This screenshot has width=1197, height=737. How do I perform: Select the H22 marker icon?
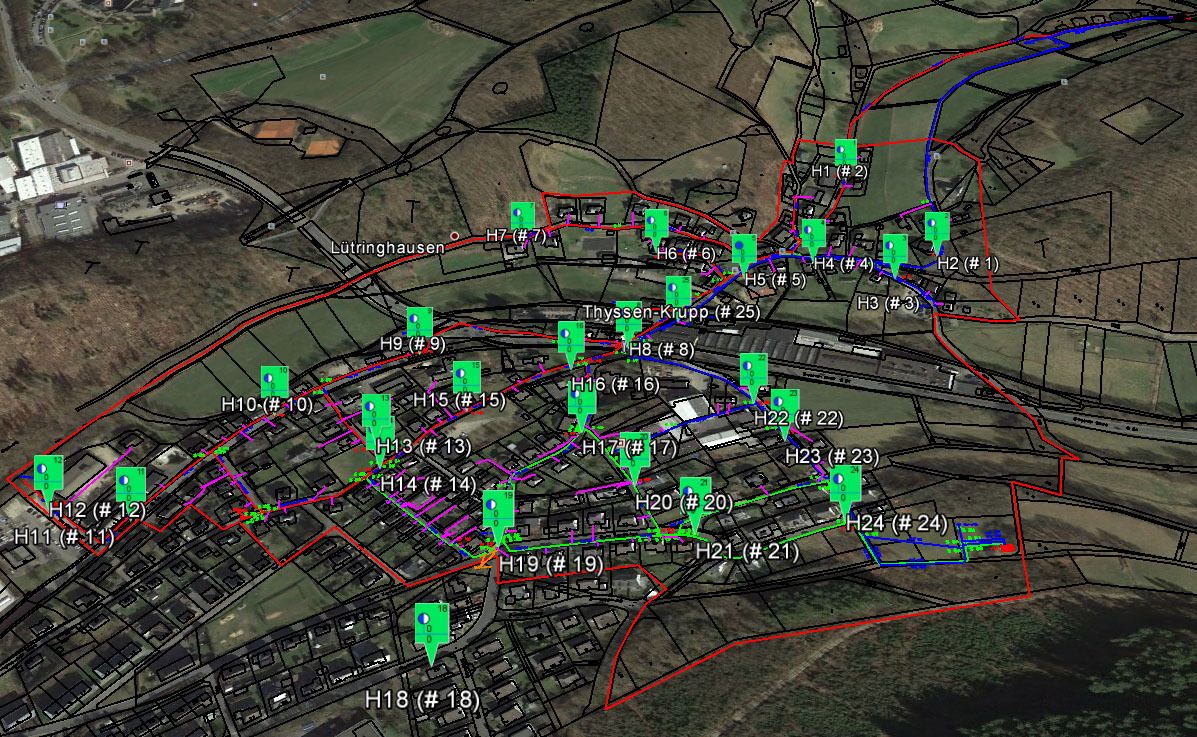753,372
